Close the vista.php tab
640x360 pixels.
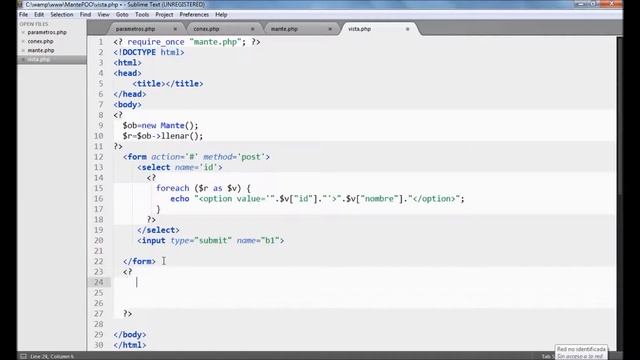[x=407, y=29]
